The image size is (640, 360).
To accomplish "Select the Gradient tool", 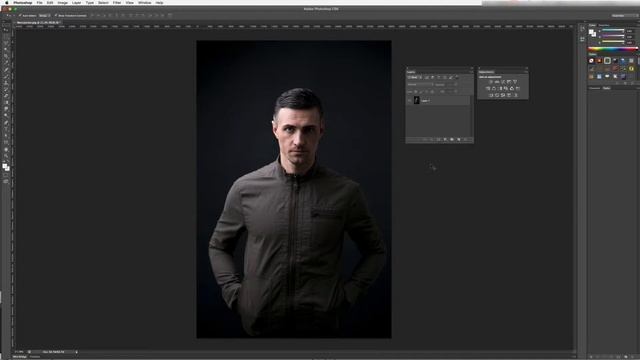I will click(x=6, y=102).
